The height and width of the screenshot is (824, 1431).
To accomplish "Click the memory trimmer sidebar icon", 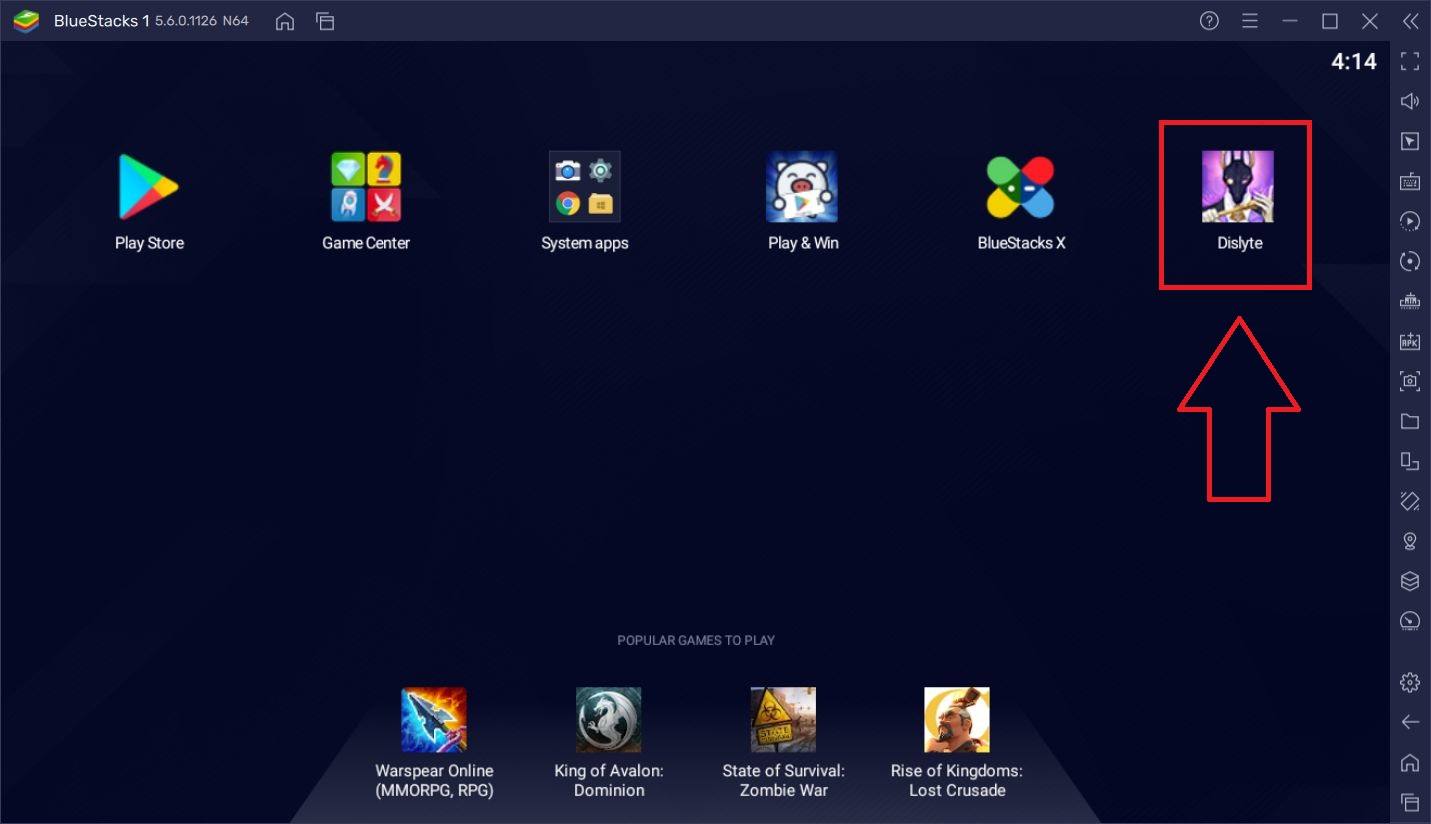I will tap(1410, 301).
